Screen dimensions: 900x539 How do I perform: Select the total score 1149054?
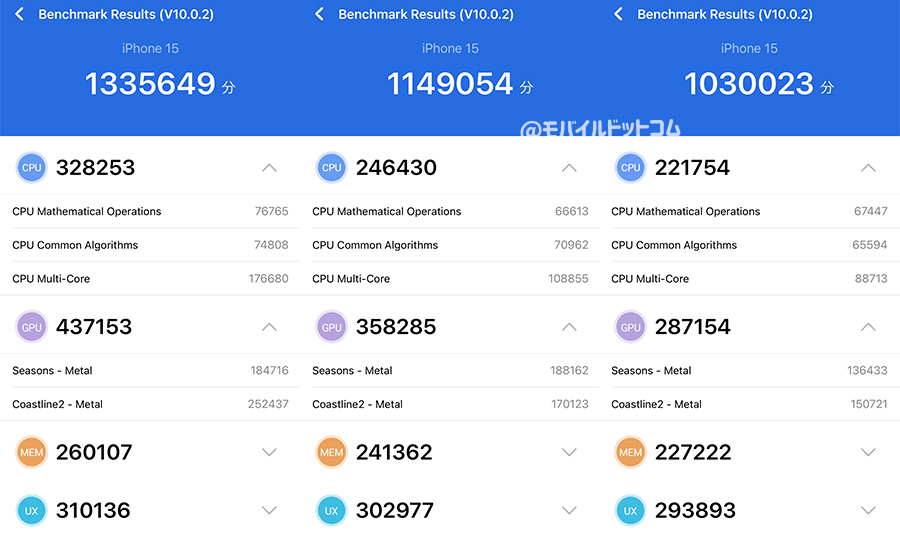pyautogui.click(x=450, y=84)
